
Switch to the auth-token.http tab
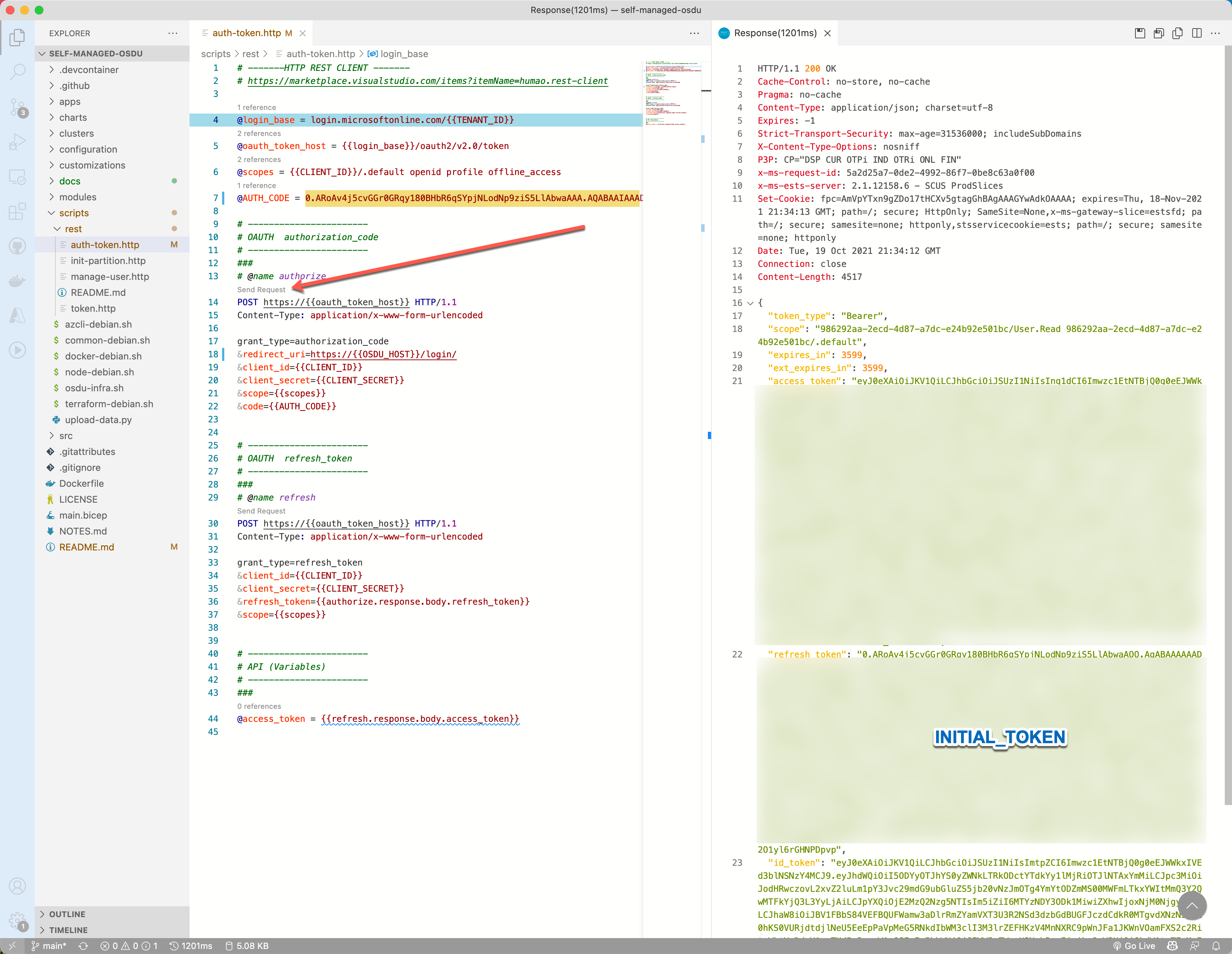247,33
